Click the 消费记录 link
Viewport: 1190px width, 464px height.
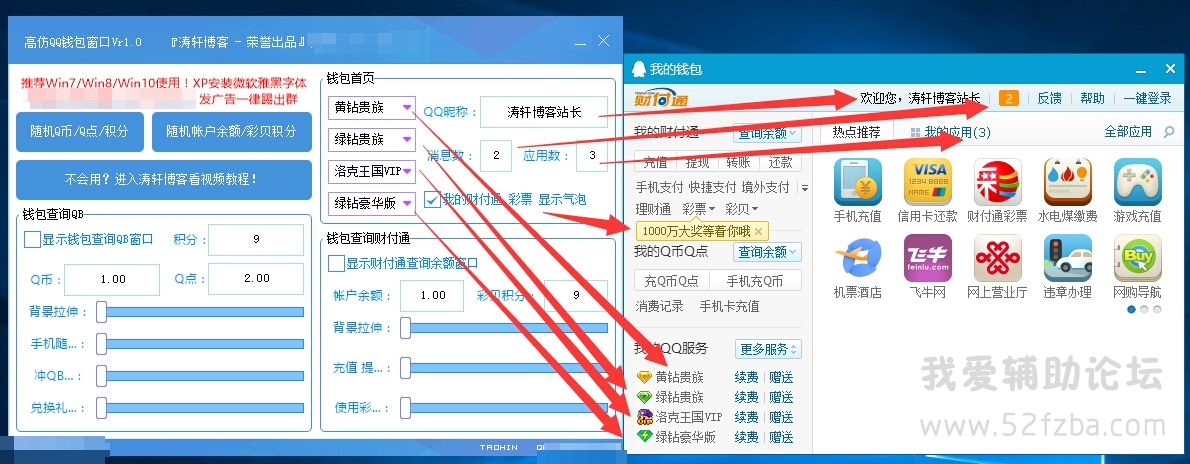[660, 306]
